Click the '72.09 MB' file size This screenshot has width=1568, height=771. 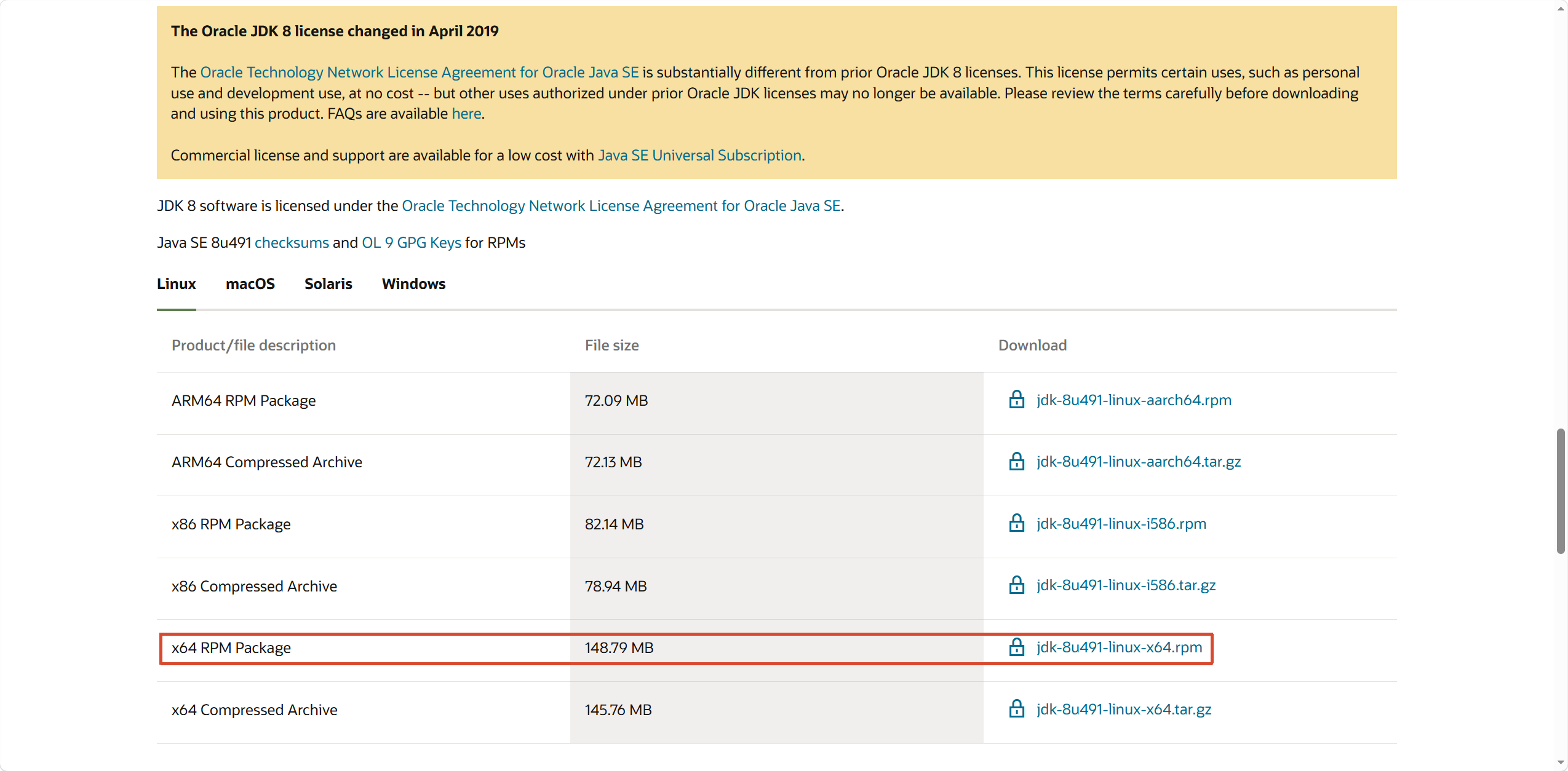(616, 401)
